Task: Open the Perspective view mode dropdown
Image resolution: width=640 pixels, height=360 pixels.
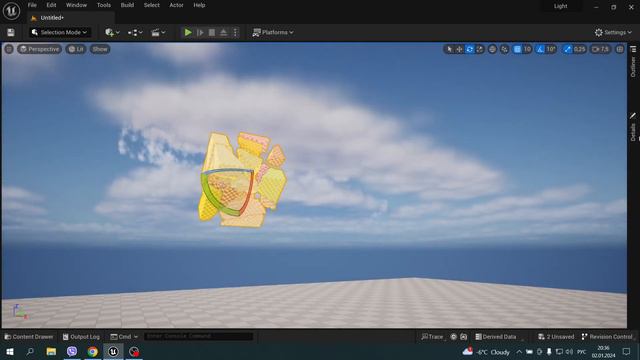Action: [40, 49]
